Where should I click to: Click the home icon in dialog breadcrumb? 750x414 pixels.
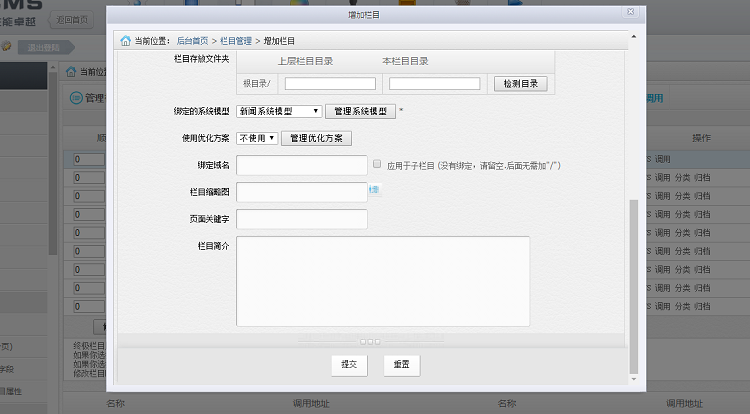[125, 41]
